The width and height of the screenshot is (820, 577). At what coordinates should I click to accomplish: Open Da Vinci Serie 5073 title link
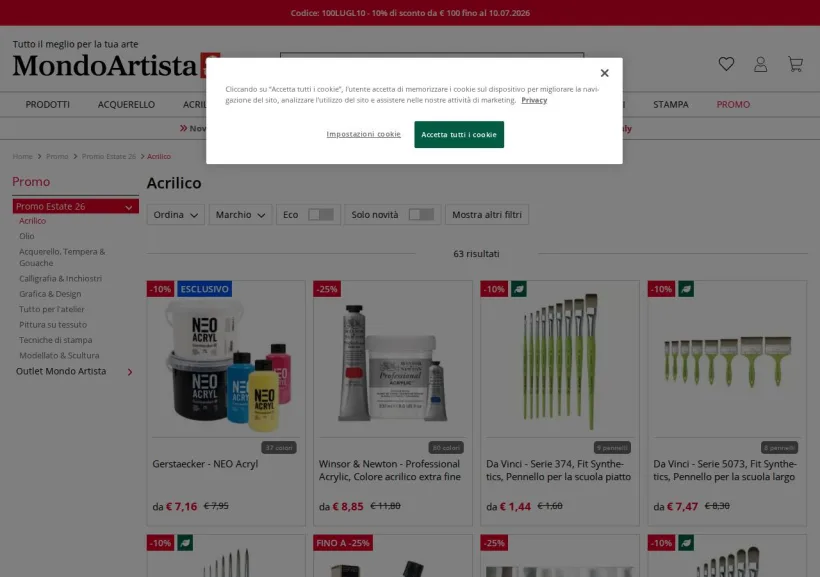725,470
